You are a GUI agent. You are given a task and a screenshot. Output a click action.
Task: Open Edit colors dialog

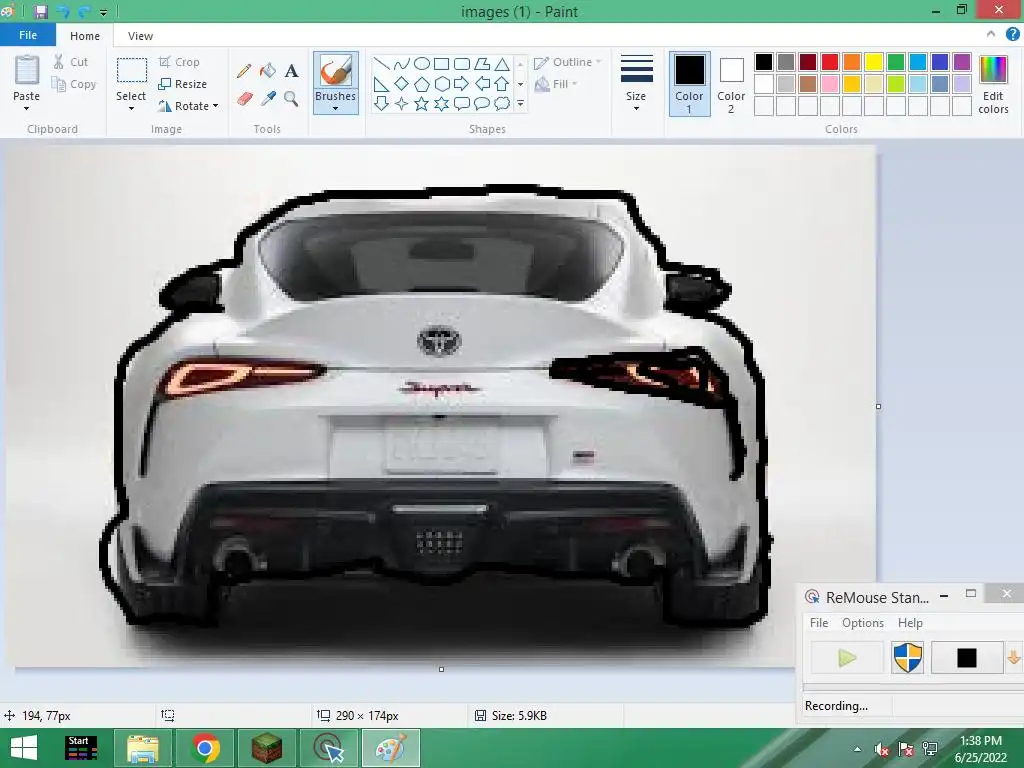coord(993,84)
